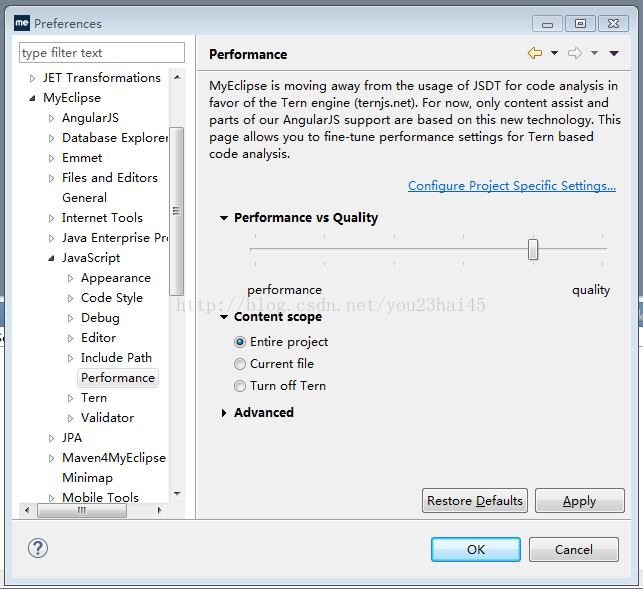Expand the AngularJS tree node
Screen dimensions: 643x589
coord(51,119)
